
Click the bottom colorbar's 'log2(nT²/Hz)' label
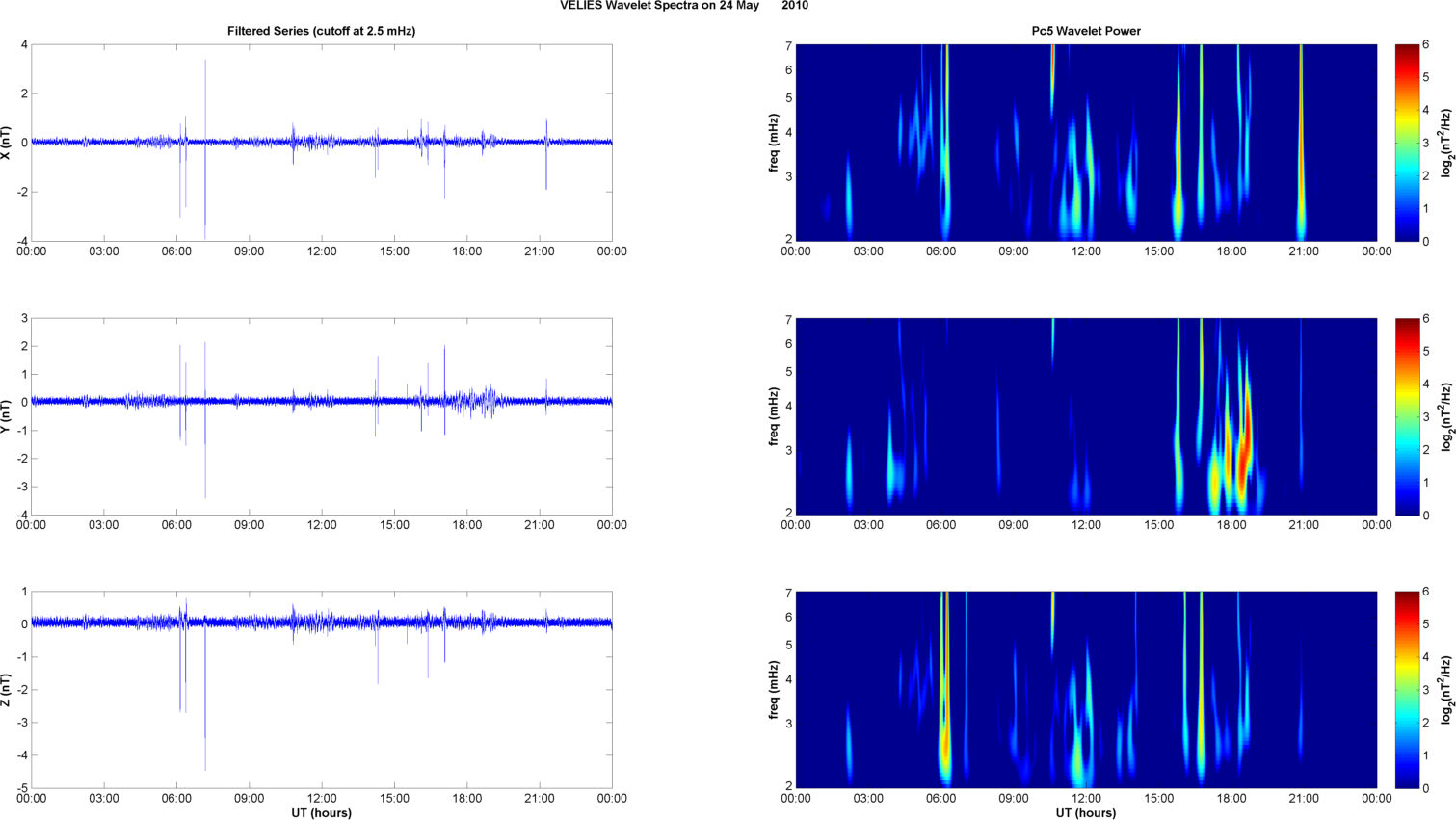tap(1446, 690)
